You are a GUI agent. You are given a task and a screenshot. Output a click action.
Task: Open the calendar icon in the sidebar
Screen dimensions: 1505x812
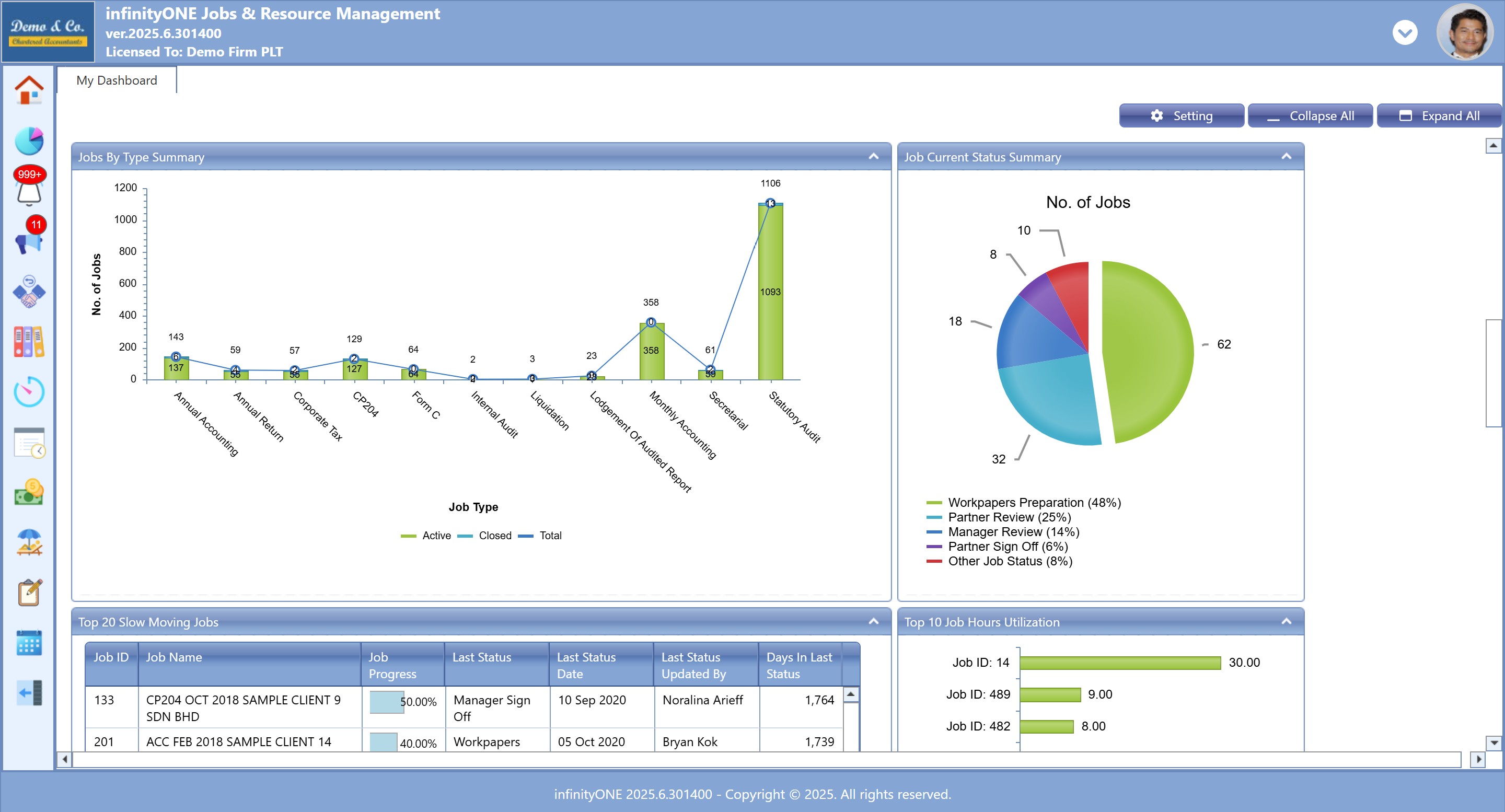[29, 643]
